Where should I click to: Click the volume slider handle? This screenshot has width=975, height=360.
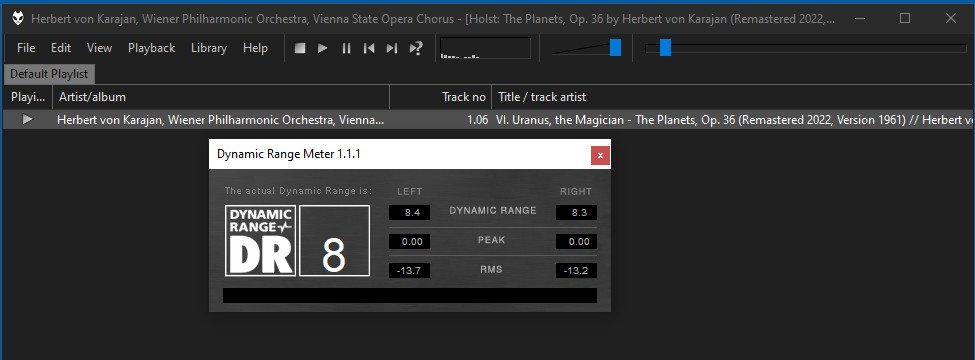click(616, 47)
